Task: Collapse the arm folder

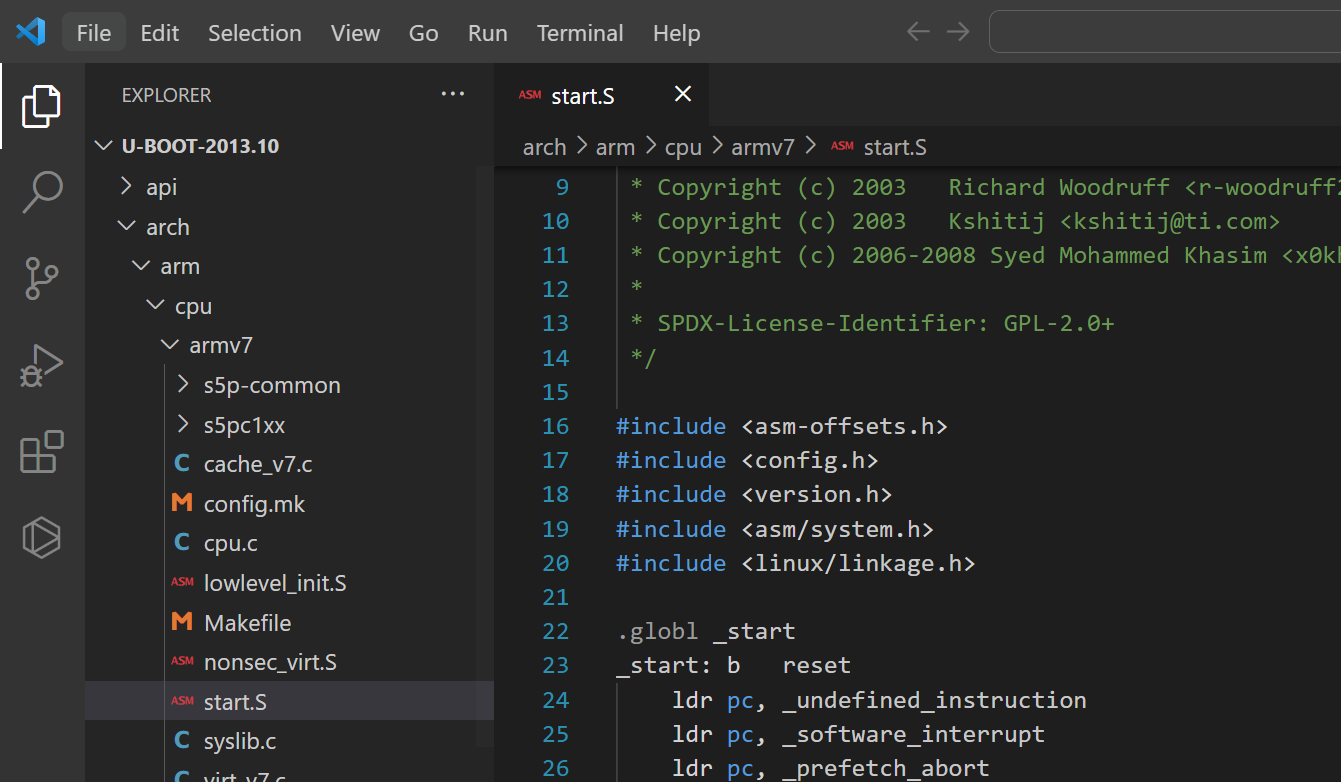Action: click(x=140, y=266)
